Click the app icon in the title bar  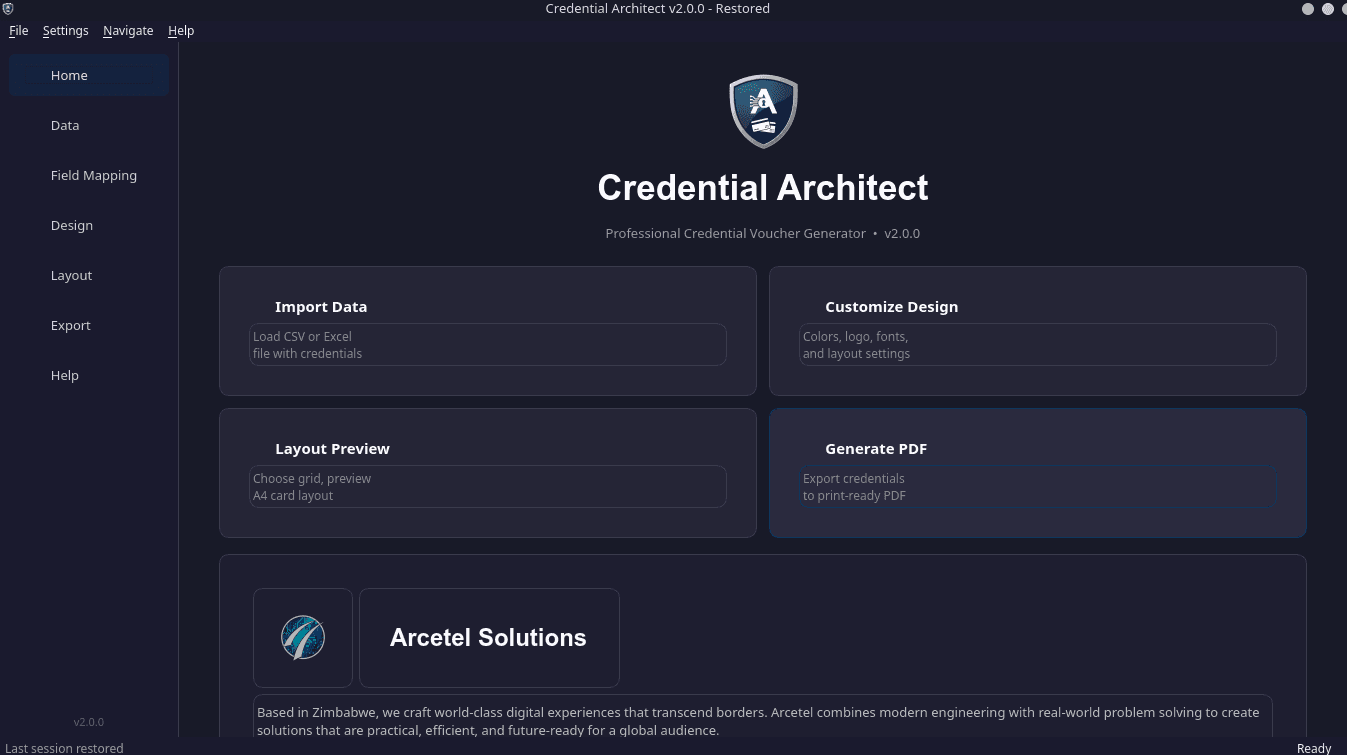click(8, 8)
